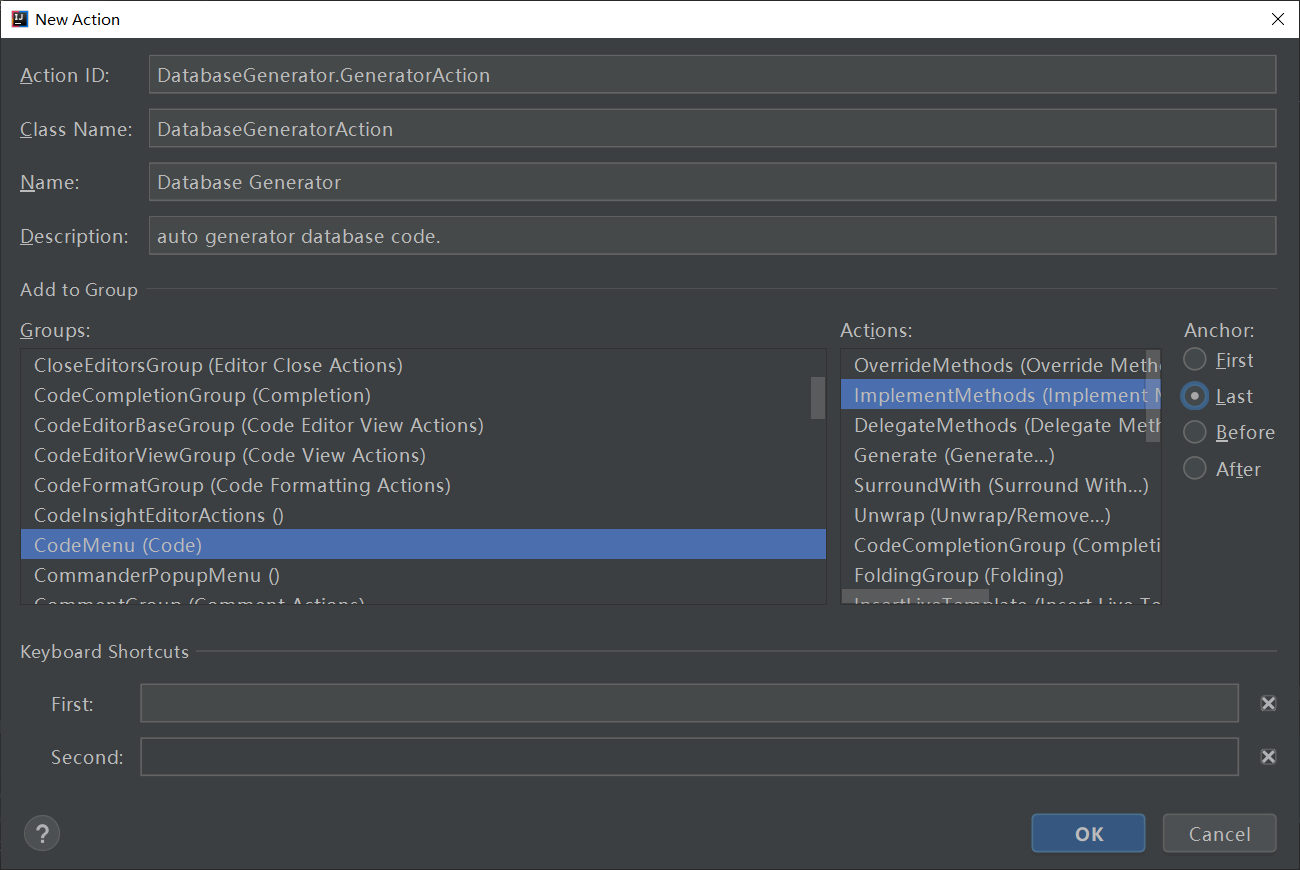The height and width of the screenshot is (870, 1300).
Task: Select the First anchor option
Action: point(1194,360)
